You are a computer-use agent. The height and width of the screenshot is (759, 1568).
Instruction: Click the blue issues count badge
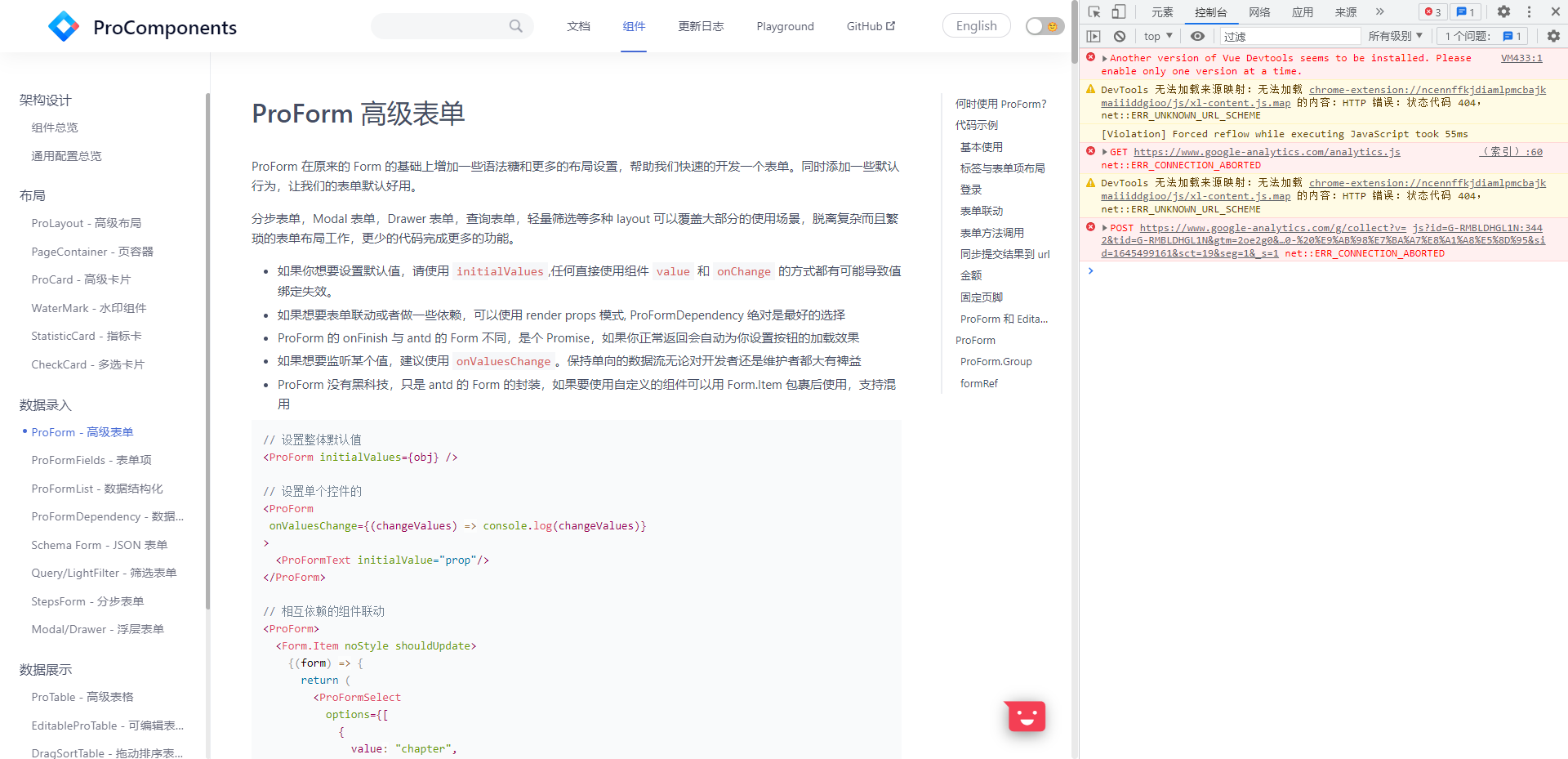(x=1465, y=11)
